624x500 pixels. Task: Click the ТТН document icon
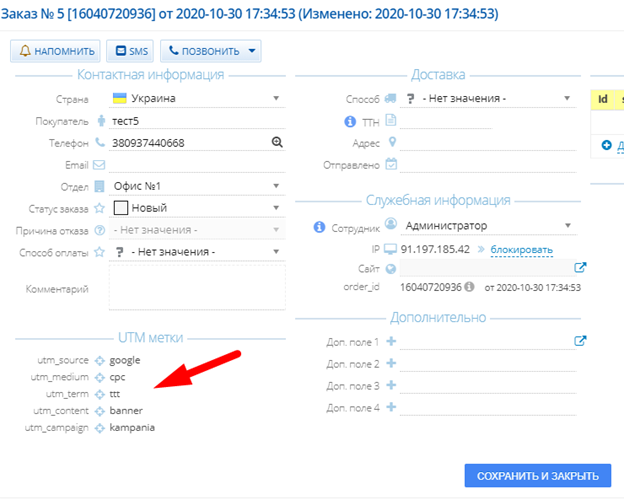391,120
